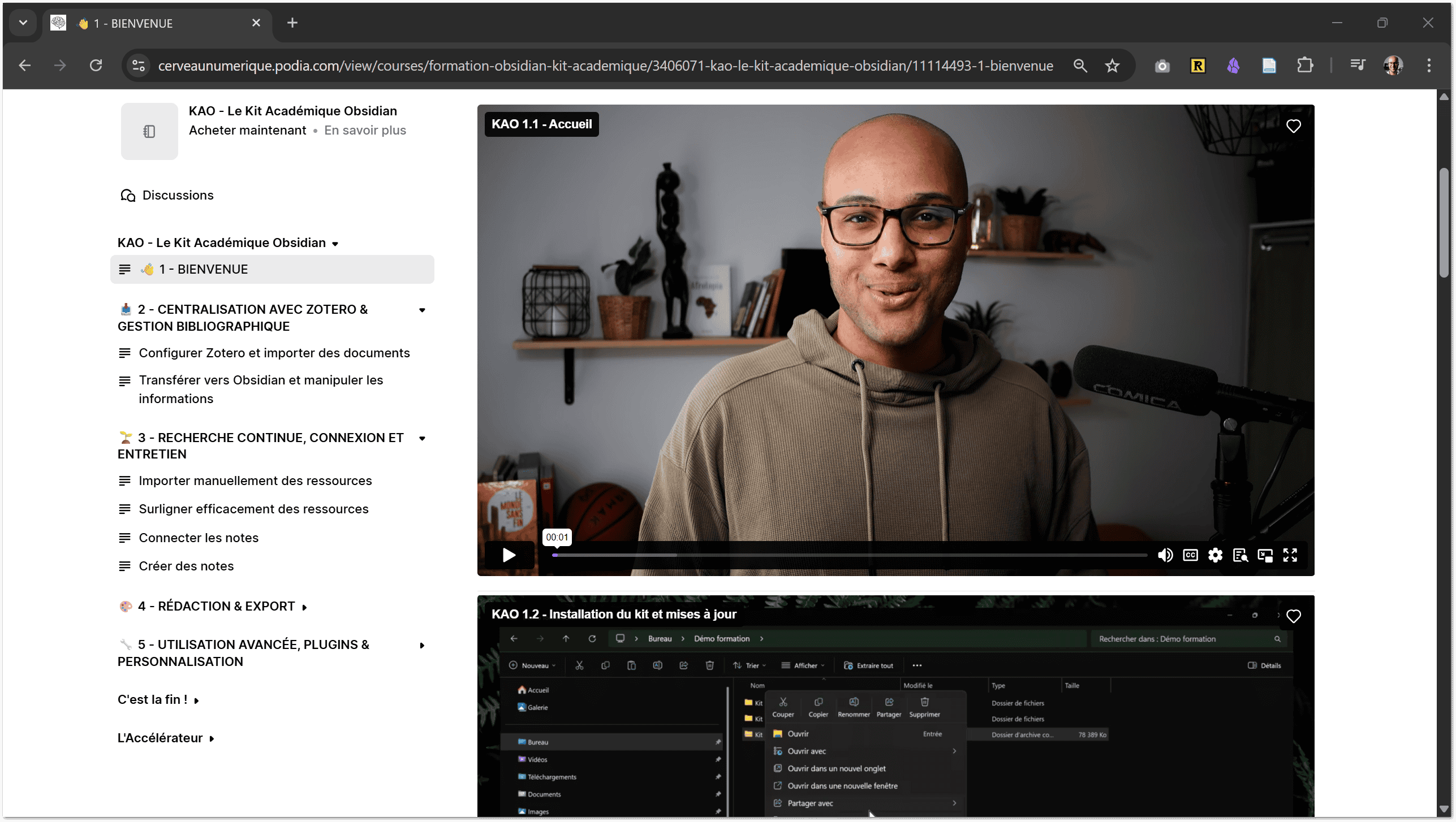Open the Extensions puzzle menu
Viewport: 1456px width, 822px height.
point(1304,66)
